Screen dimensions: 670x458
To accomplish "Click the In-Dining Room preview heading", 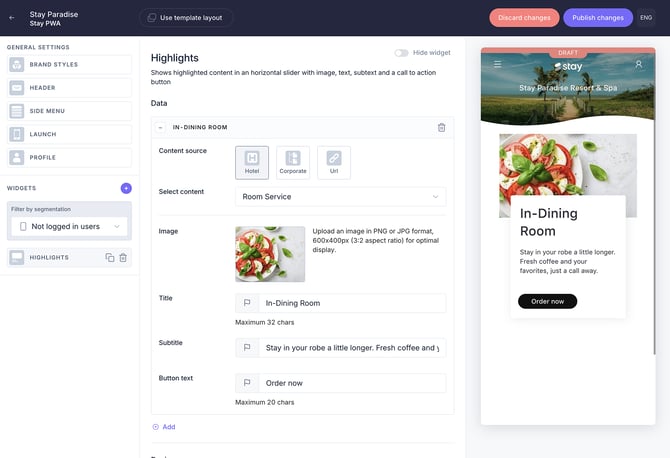I will point(549,222).
